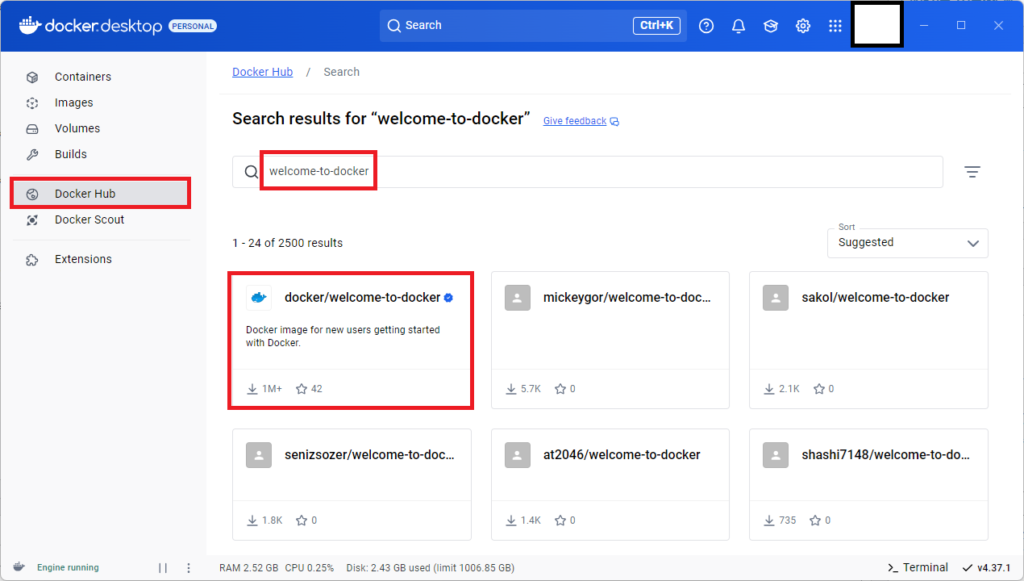The height and width of the screenshot is (581, 1024).
Task: Click the v4.37.1 version indicator
Action: click(x=986, y=568)
